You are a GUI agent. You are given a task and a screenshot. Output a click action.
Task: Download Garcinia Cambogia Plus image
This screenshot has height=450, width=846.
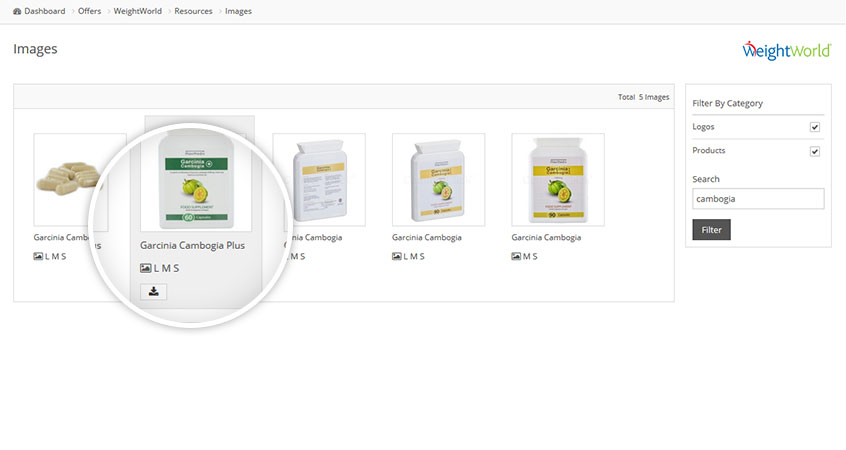tap(154, 292)
